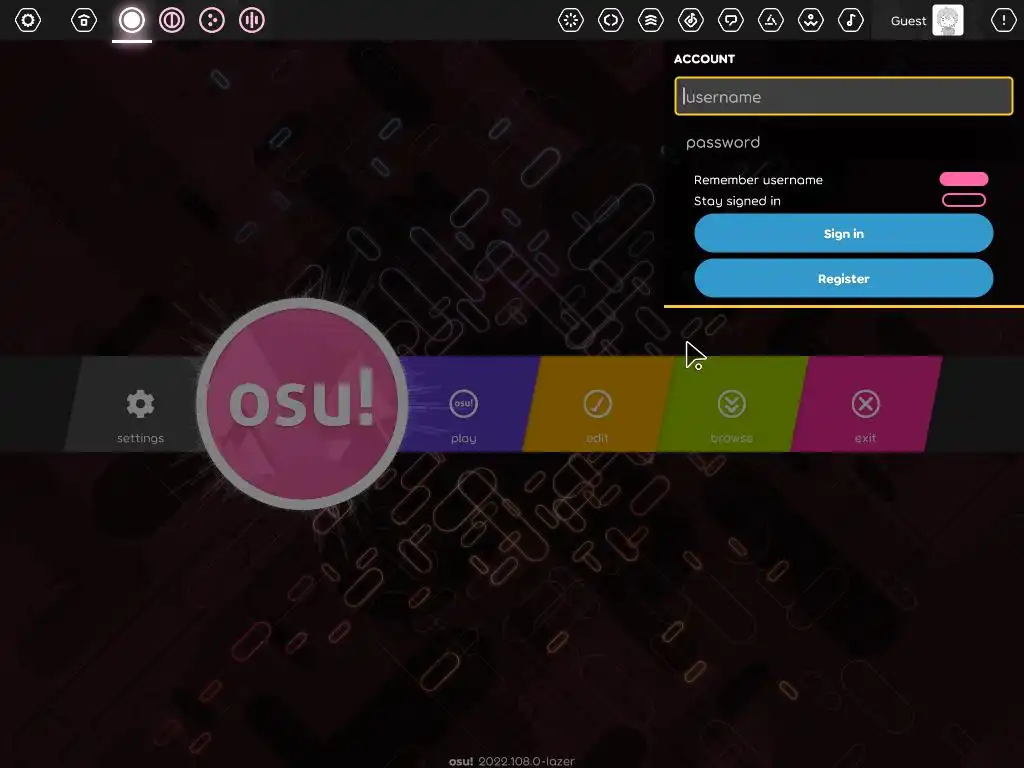This screenshot has width=1024, height=768.
Task: Open the sparkle burst toolbar icon
Action: click(571, 20)
